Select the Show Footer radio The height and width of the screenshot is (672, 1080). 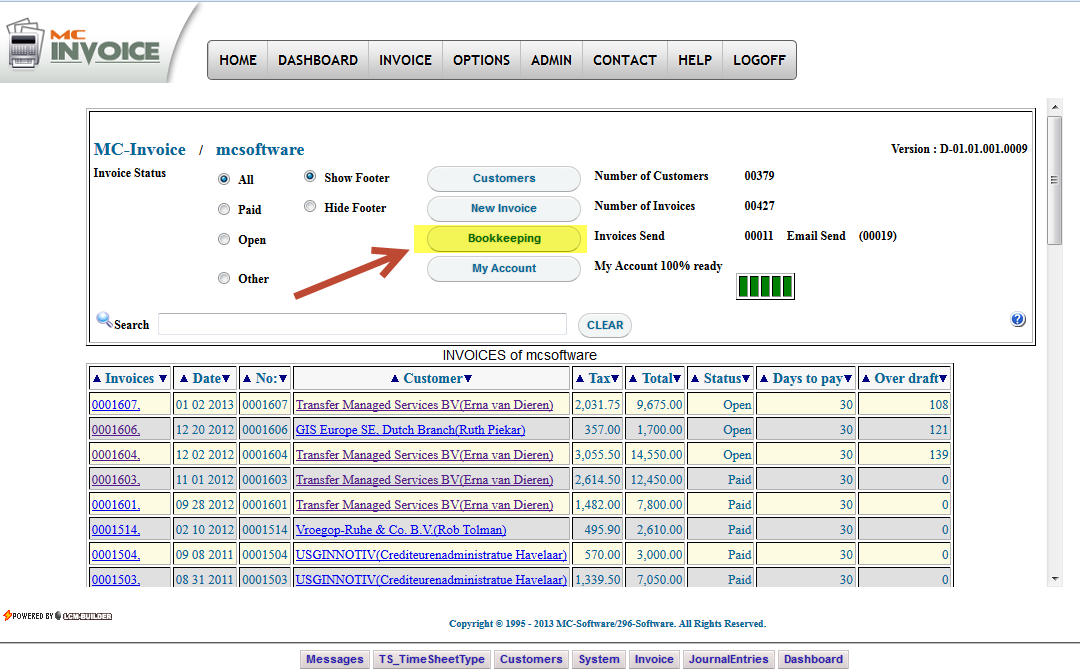click(310, 176)
